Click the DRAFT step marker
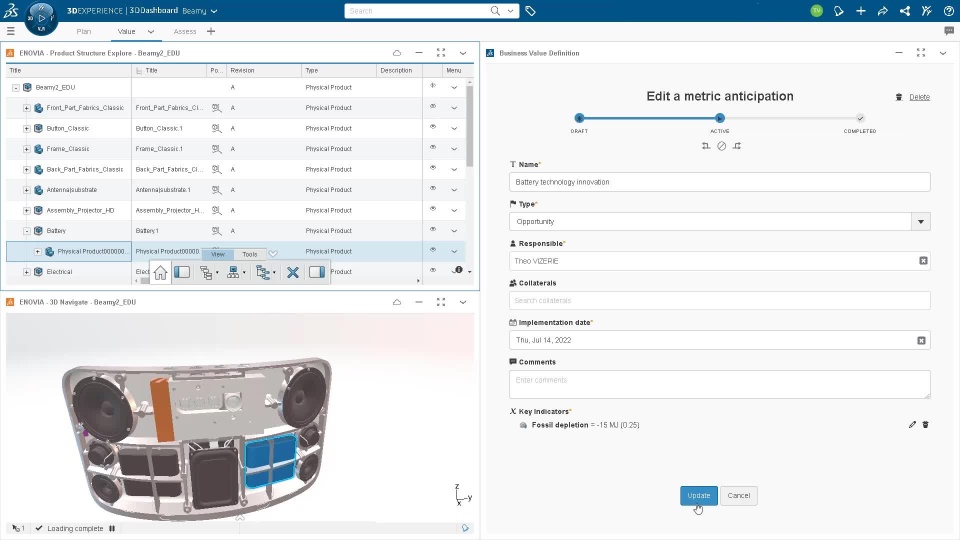Image resolution: width=960 pixels, height=540 pixels. pos(579,118)
